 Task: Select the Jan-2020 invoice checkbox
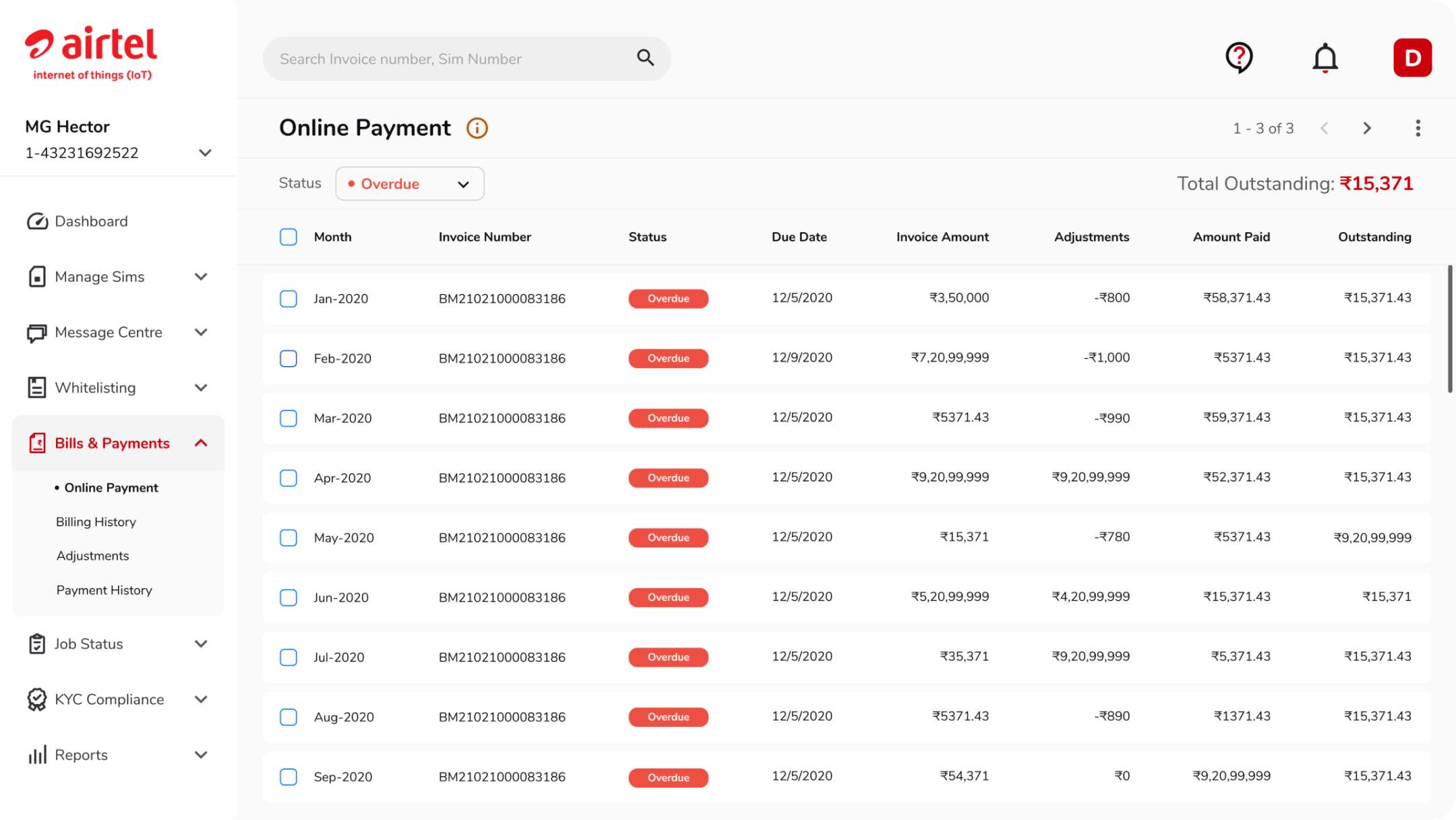coord(289,299)
